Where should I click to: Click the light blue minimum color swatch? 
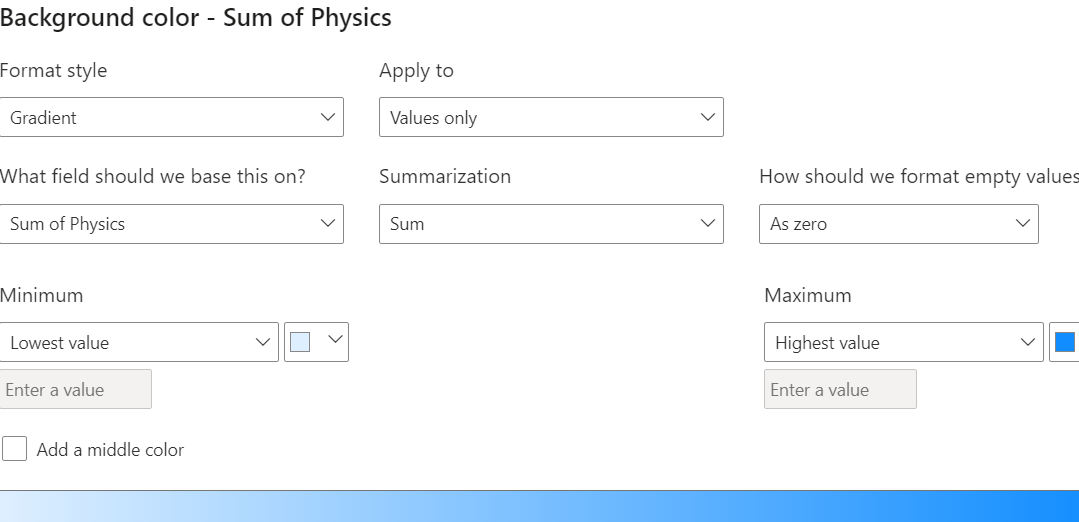(x=300, y=342)
